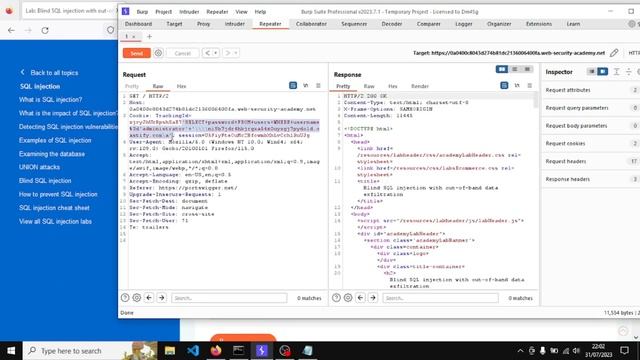
Task: Go to previous request search match
Action: 149,298
